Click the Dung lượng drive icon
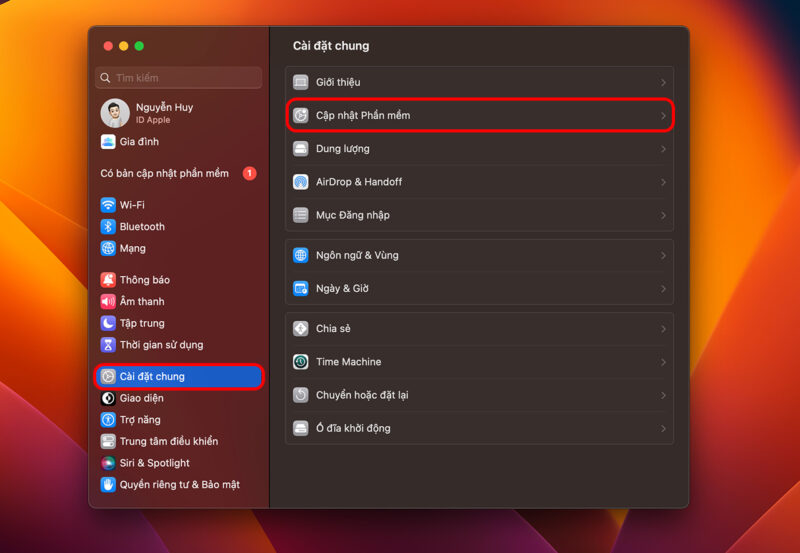 (x=301, y=149)
